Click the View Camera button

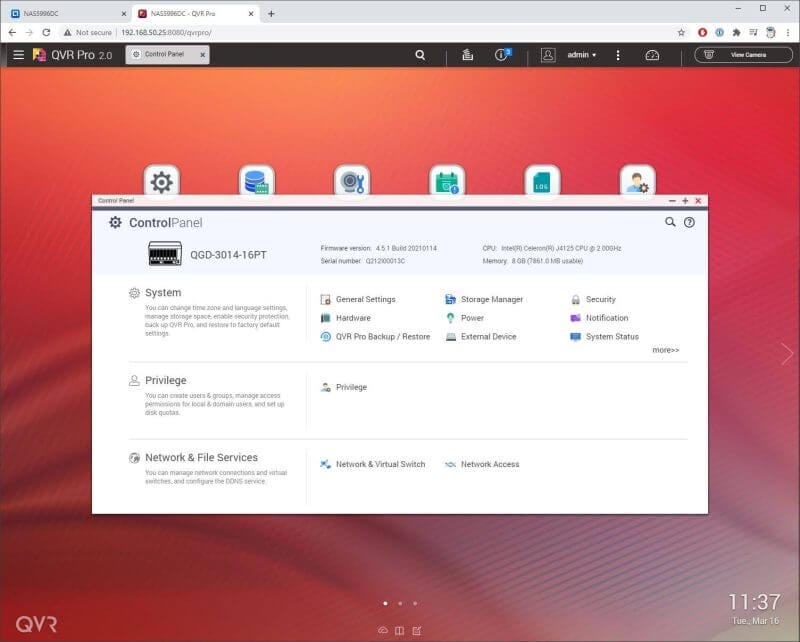coord(742,55)
